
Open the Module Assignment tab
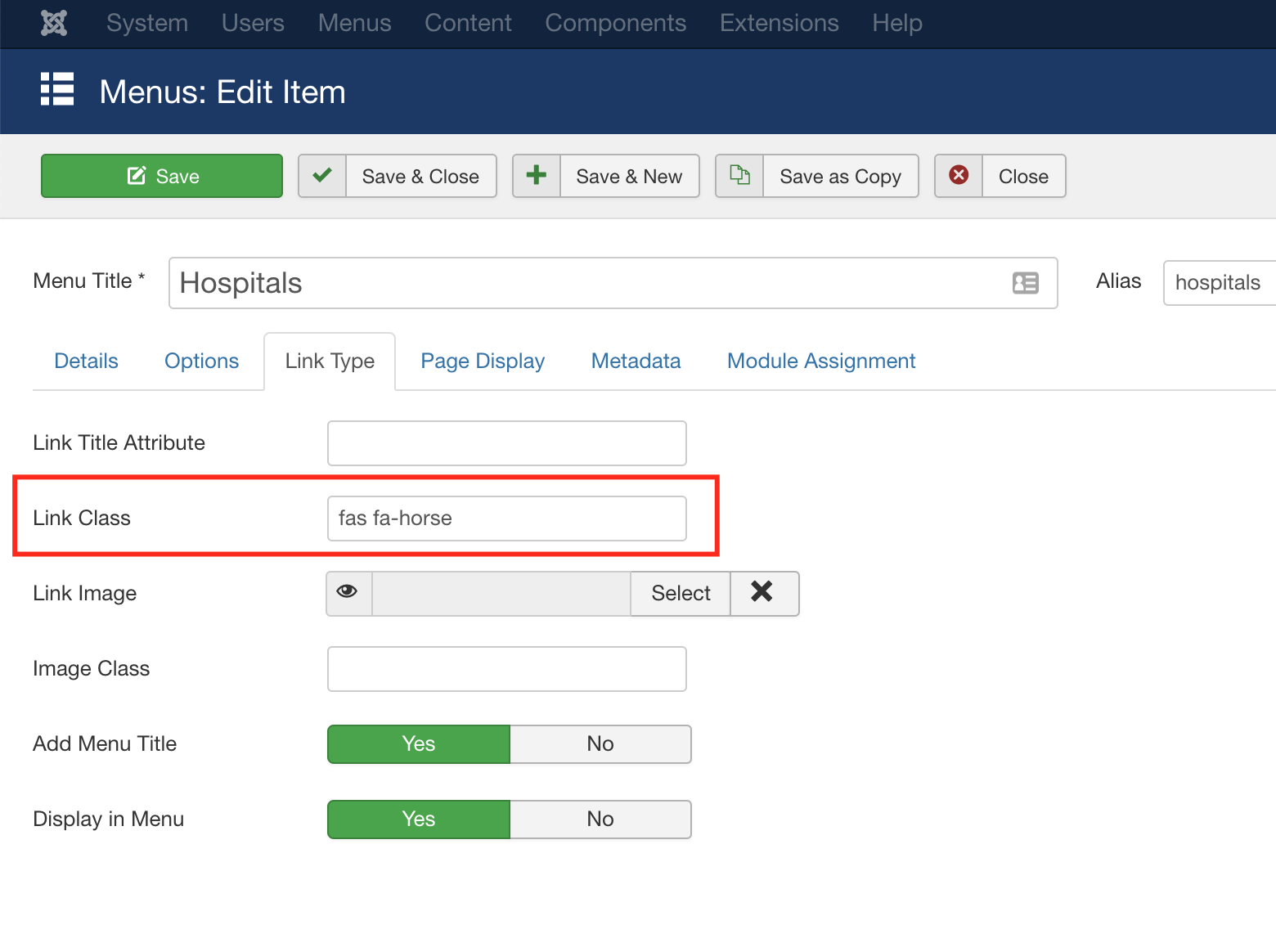pos(820,361)
